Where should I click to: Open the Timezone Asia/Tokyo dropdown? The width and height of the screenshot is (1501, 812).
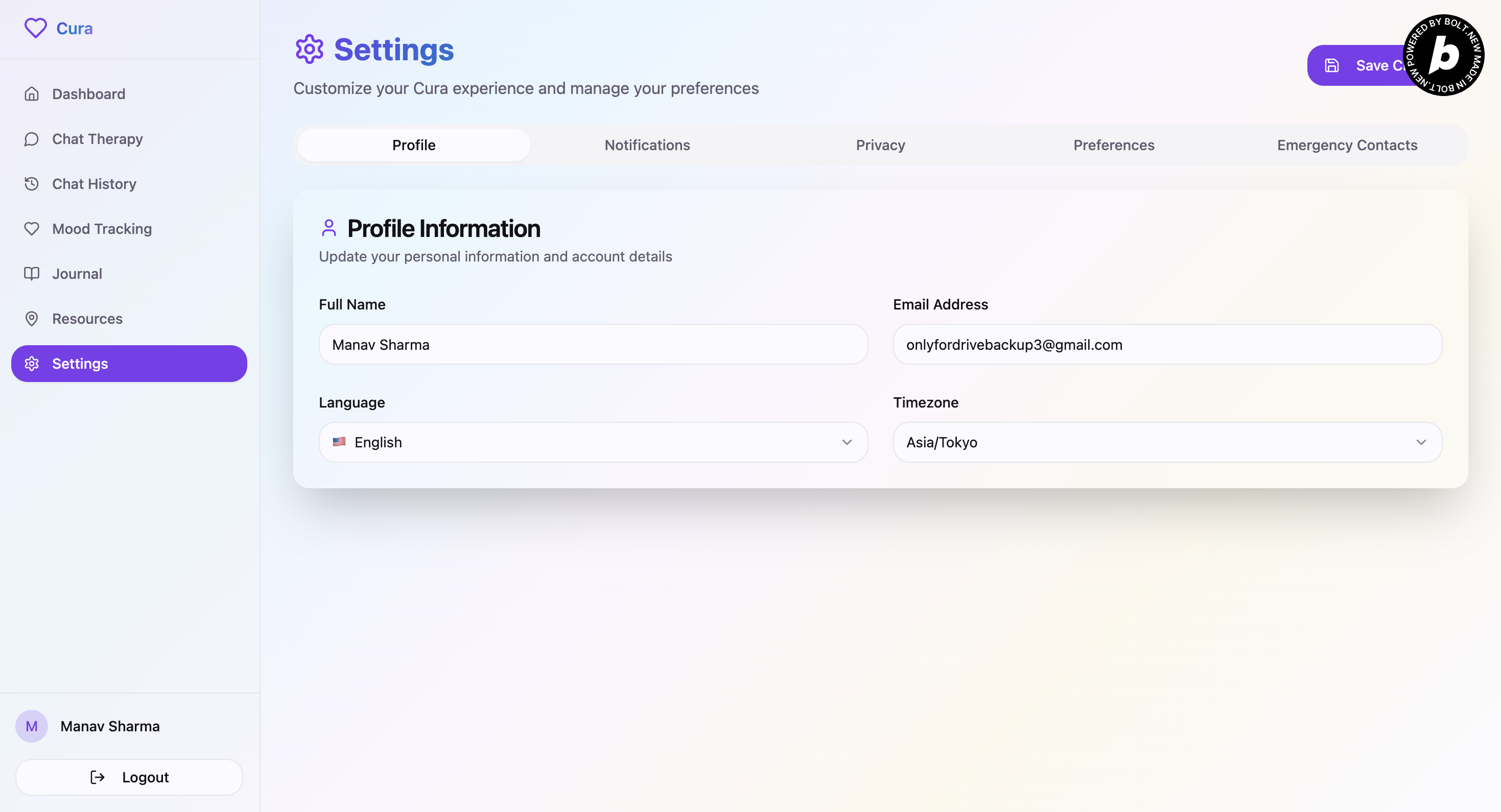click(x=1166, y=442)
